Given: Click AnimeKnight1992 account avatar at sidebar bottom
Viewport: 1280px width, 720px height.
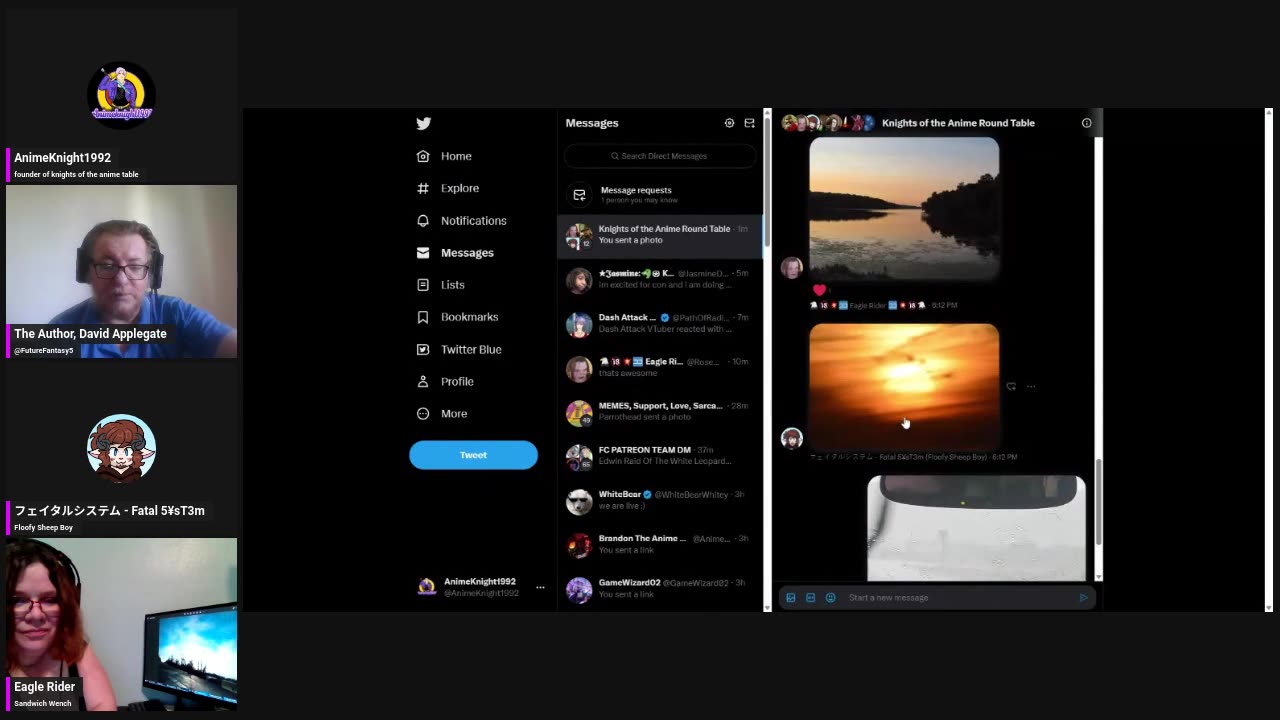Looking at the screenshot, I should (427, 587).
